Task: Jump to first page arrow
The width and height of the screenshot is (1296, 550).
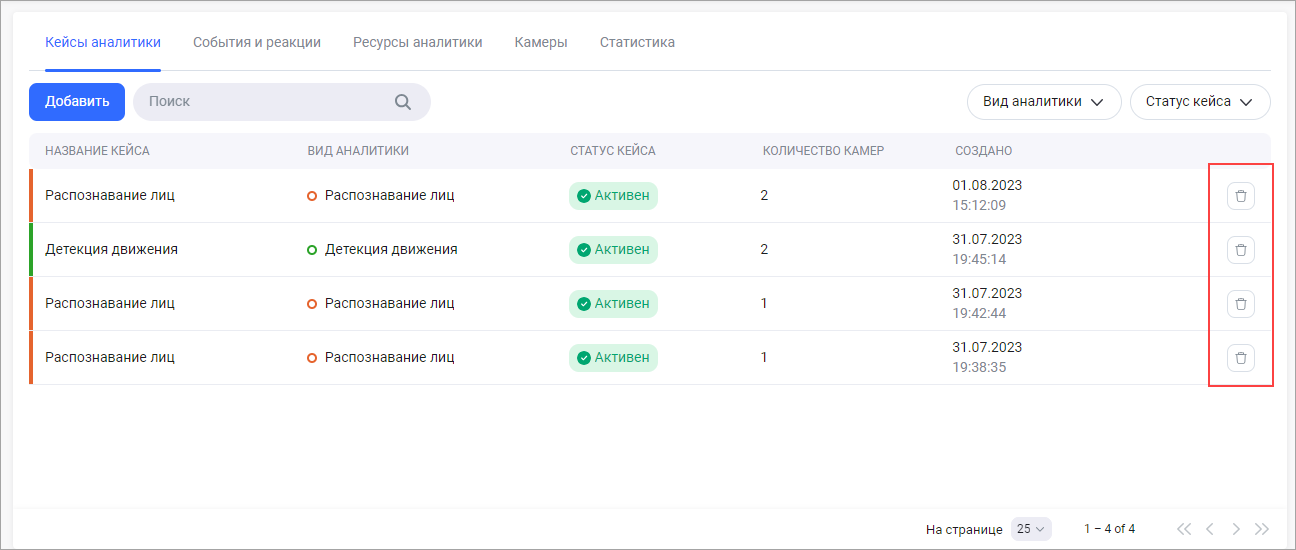Action: [x=1184, y=529]
